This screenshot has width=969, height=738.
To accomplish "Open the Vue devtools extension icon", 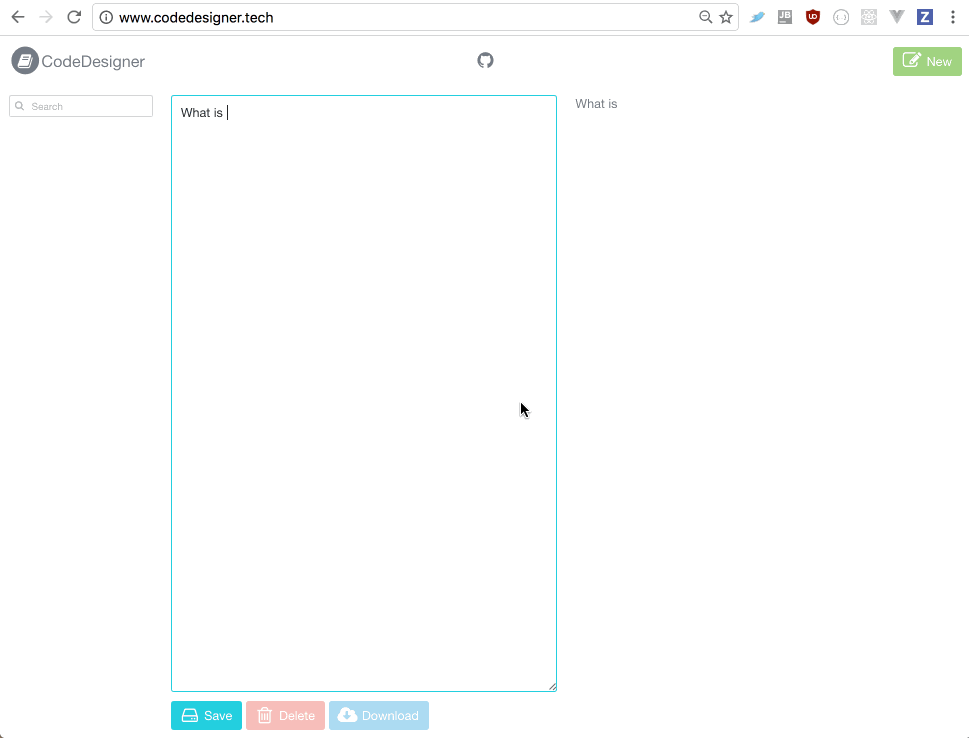I will coord(897,17).
